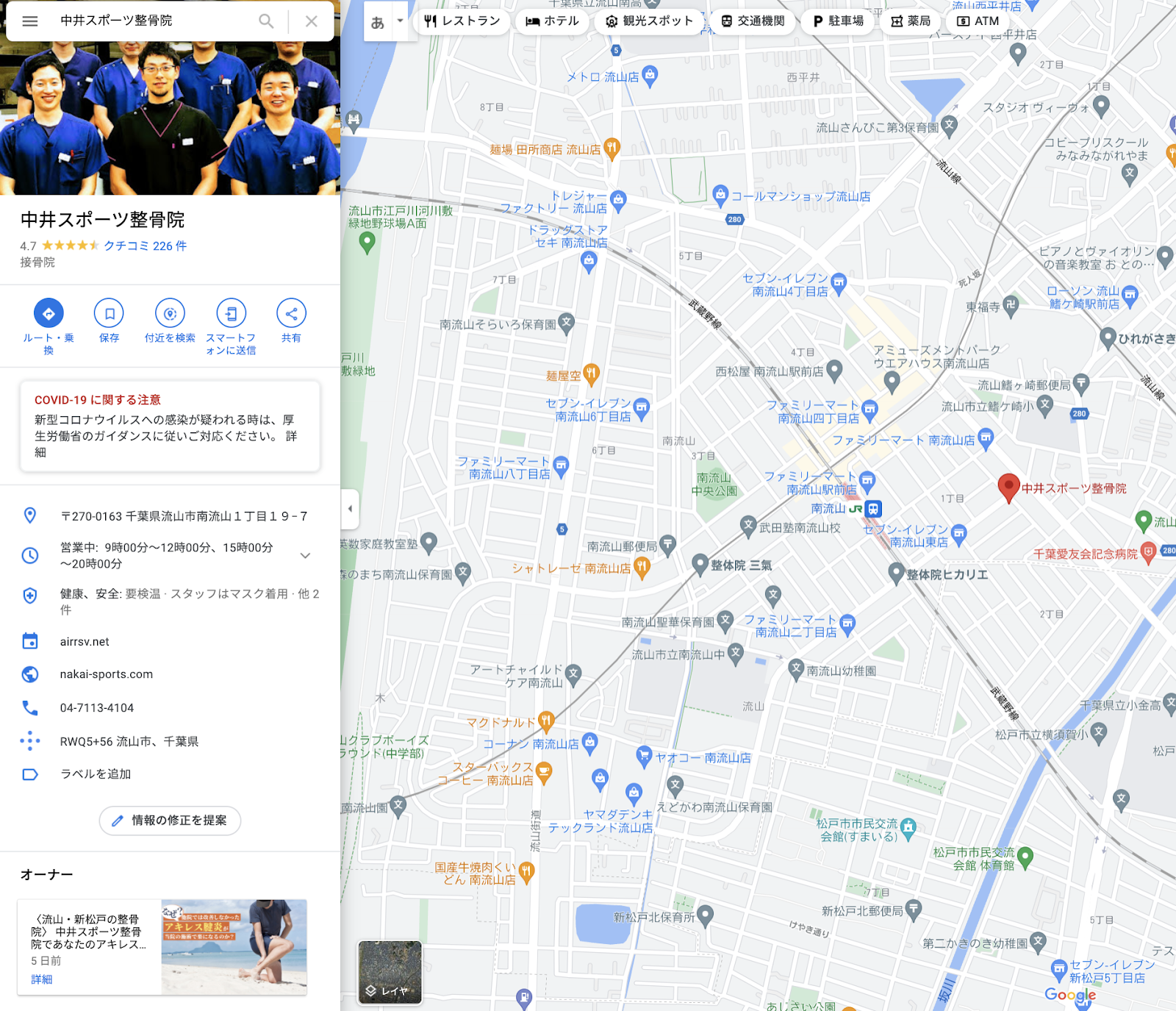Click the スターバックス コーヒー 南流山店 marker

[544, 772]
